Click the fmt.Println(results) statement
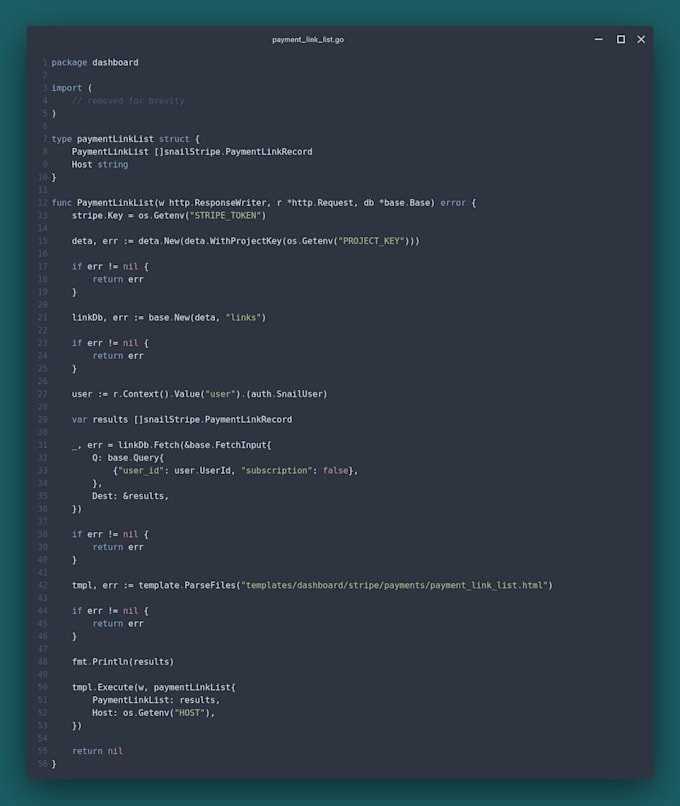 [x=122, y=661]
